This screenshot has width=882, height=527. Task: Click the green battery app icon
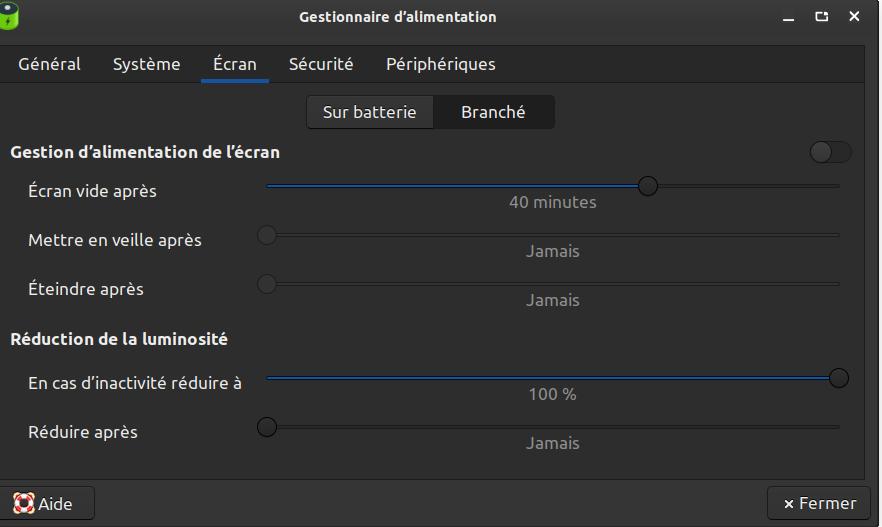[x=8, y=15]
